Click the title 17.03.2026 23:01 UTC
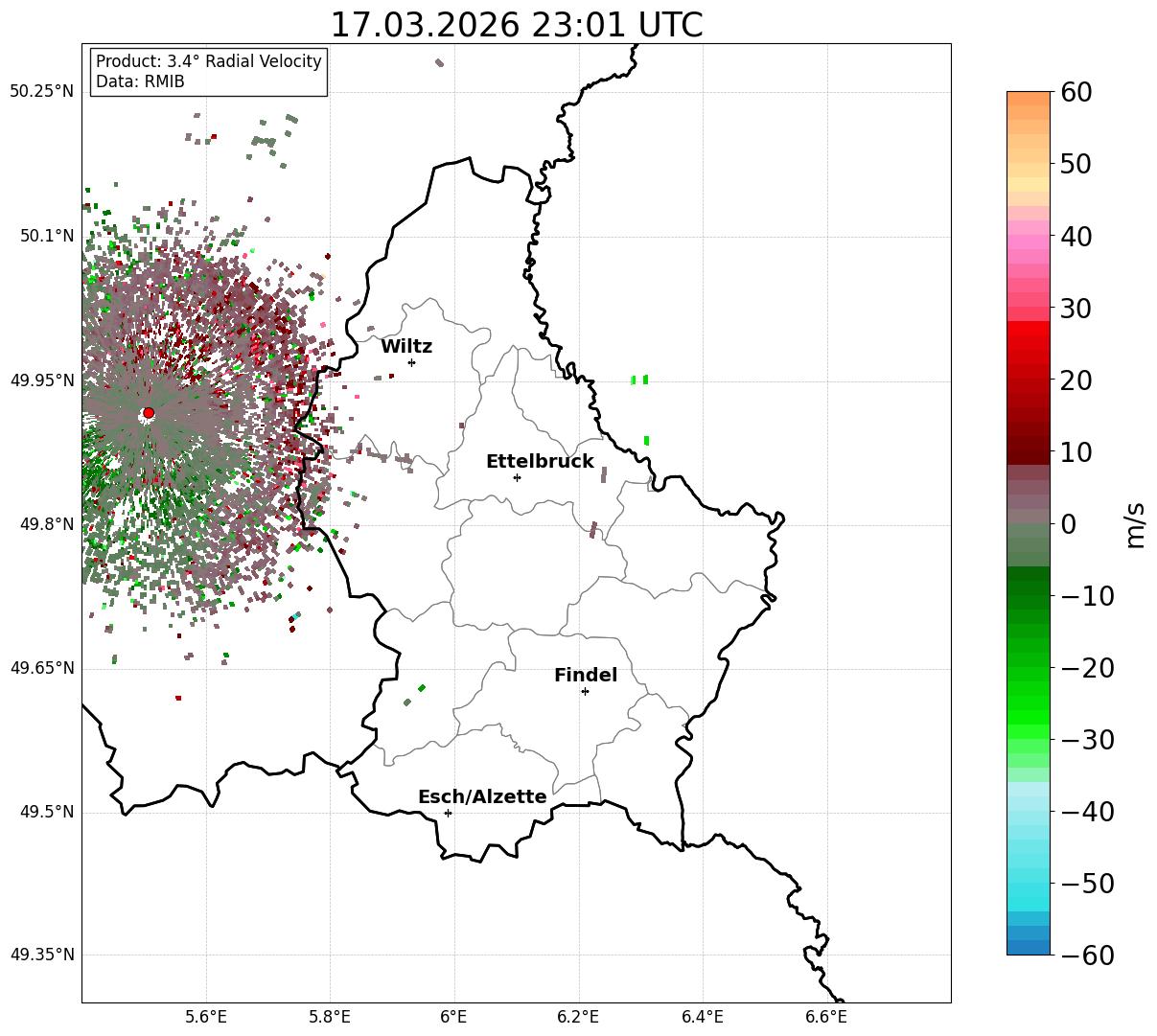 point(517,25)
